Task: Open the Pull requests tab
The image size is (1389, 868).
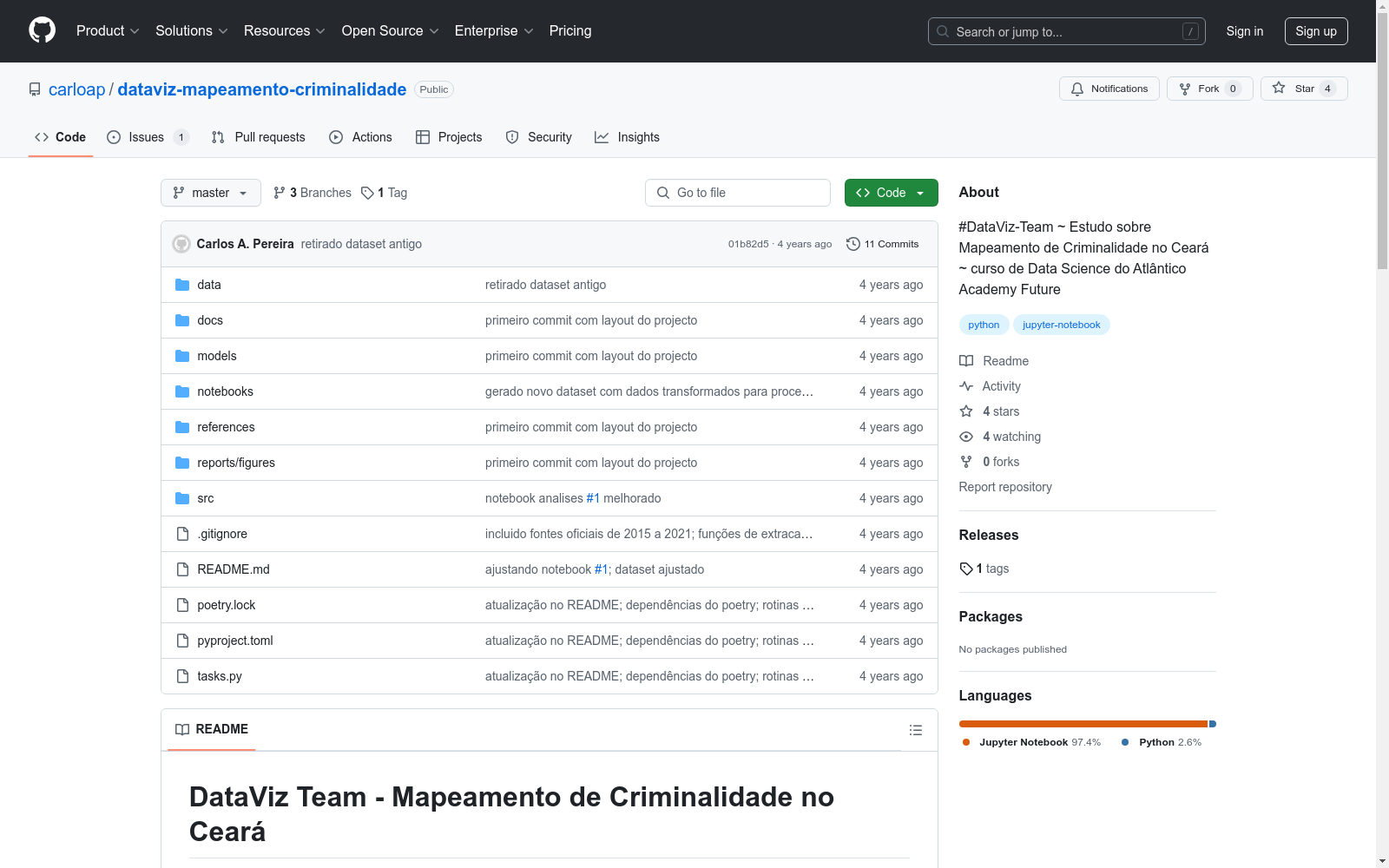Action: (x=258, y=137)
